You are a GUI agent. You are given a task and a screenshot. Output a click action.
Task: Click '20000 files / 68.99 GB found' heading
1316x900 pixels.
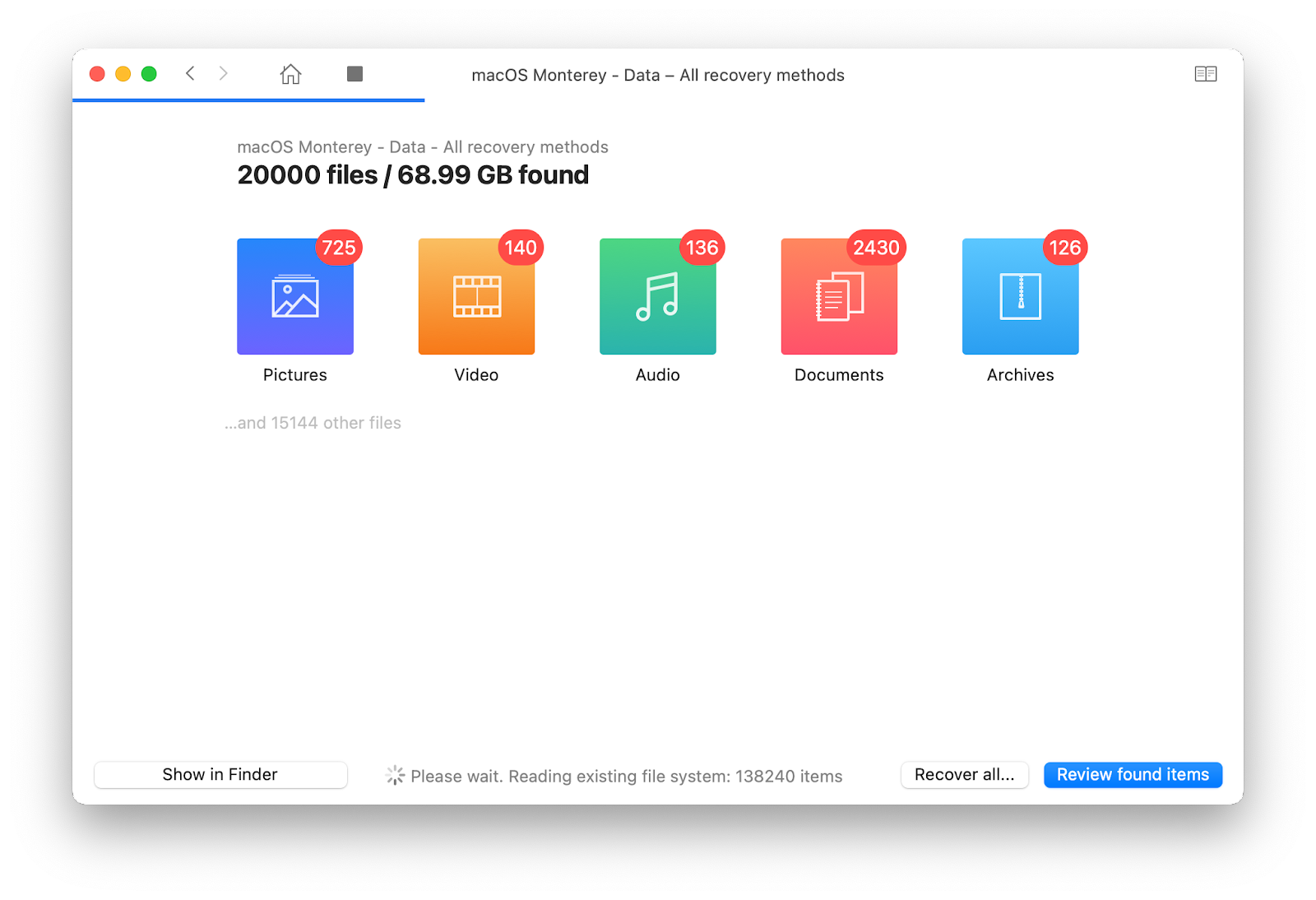point(413,175)
